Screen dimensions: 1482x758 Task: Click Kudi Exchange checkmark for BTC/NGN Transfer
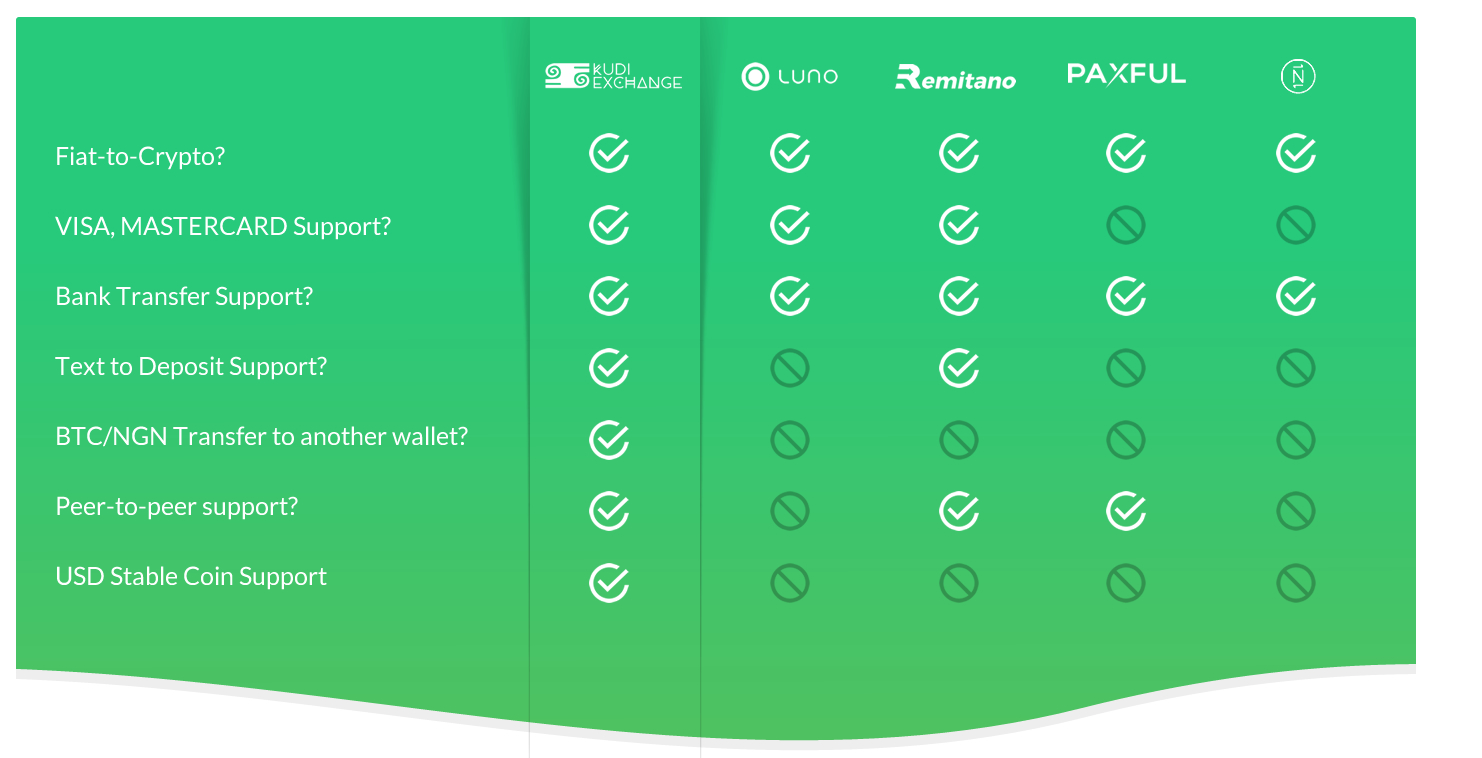tap(609, 439)
